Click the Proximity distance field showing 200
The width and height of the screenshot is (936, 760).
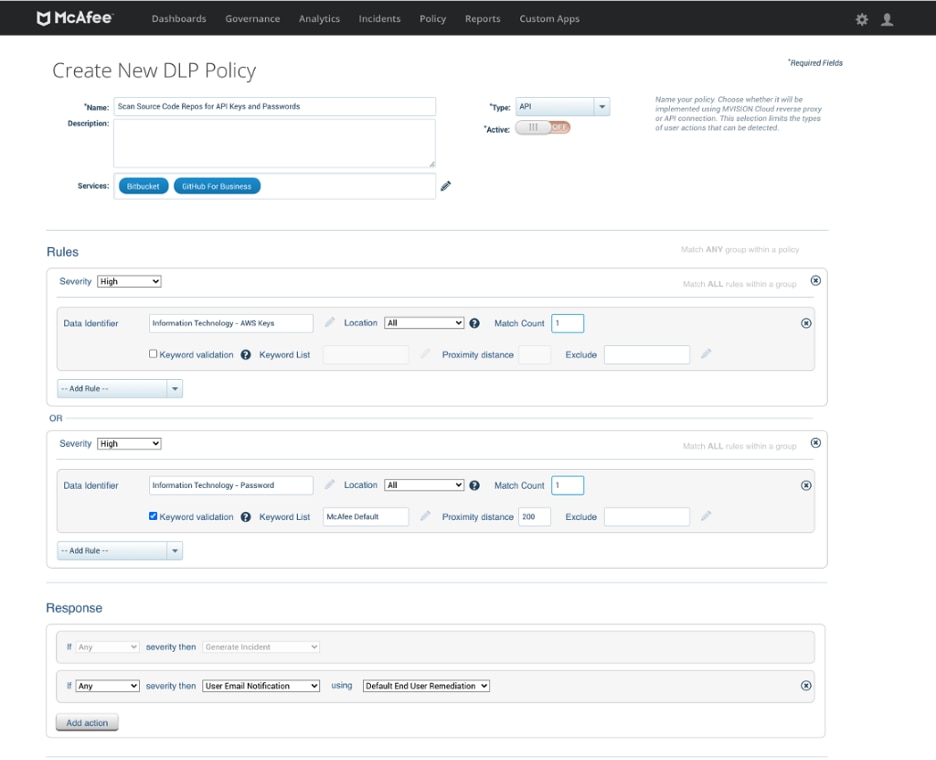[x=534, y=517]
